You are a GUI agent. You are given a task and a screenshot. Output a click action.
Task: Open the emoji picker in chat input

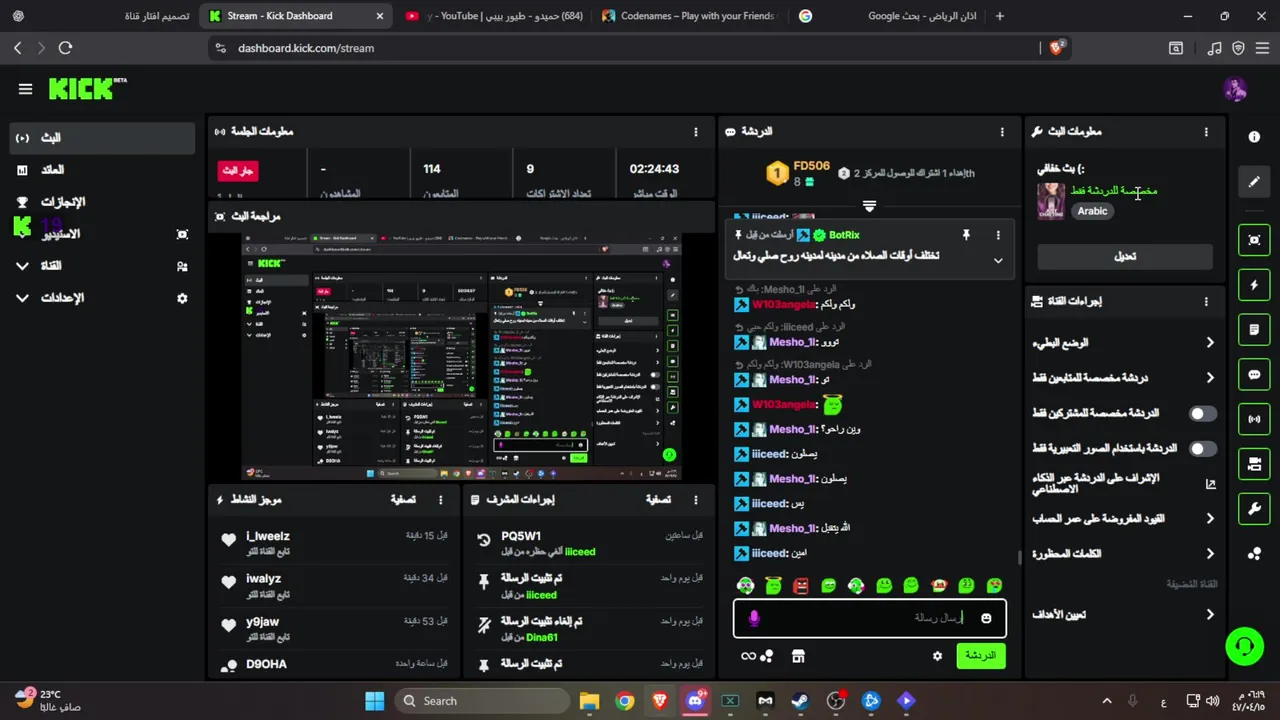986,618
